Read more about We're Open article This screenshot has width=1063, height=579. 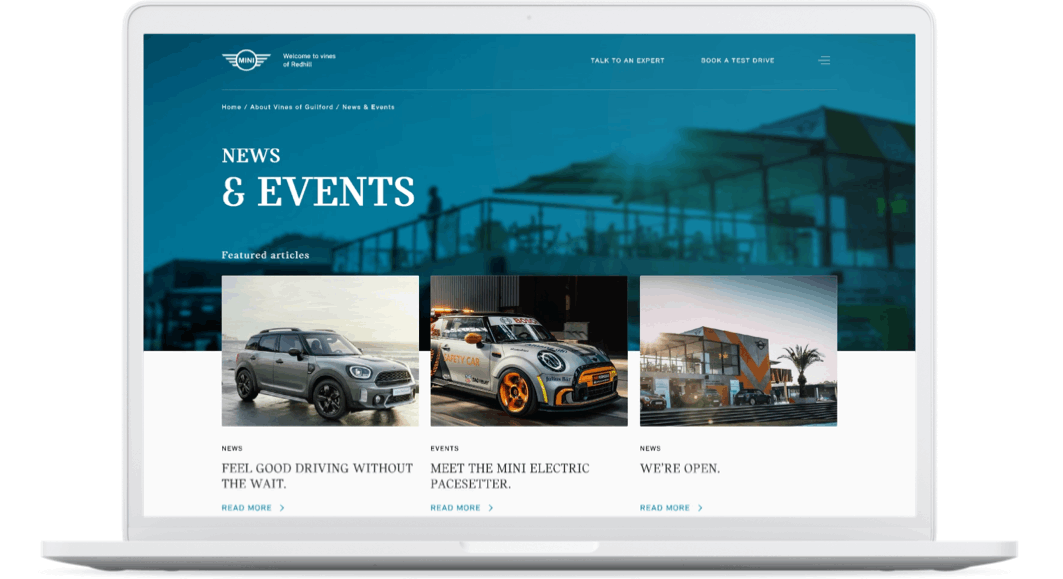tap(664, 508)
